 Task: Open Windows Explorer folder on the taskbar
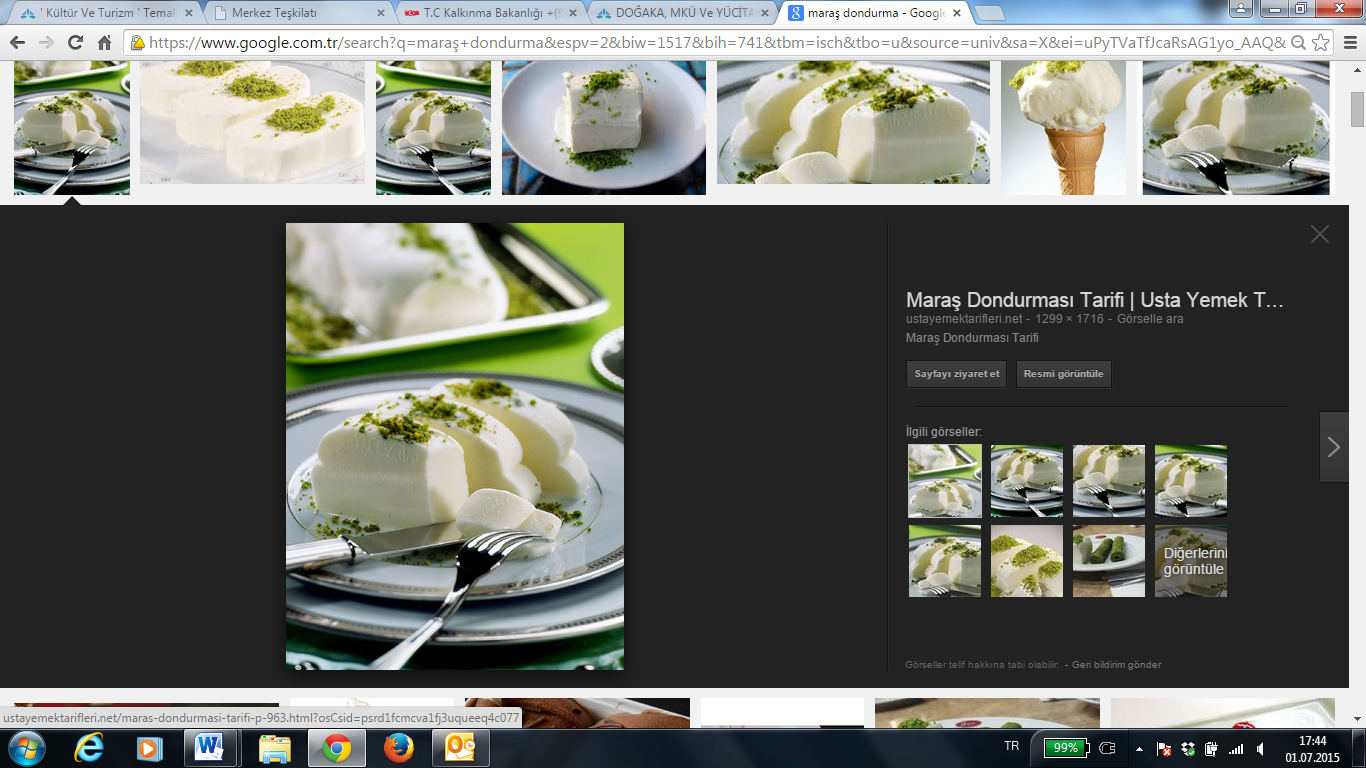pos(274,748)
